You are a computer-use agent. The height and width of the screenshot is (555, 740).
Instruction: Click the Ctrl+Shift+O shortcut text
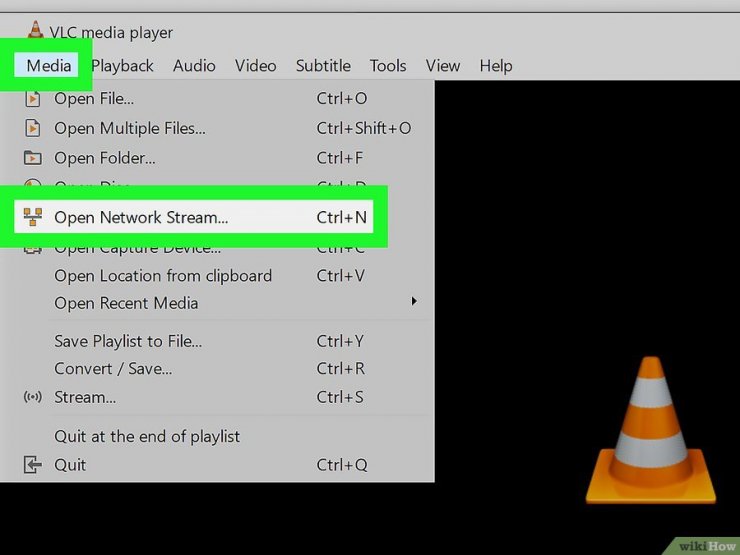[x=364, y=128]
